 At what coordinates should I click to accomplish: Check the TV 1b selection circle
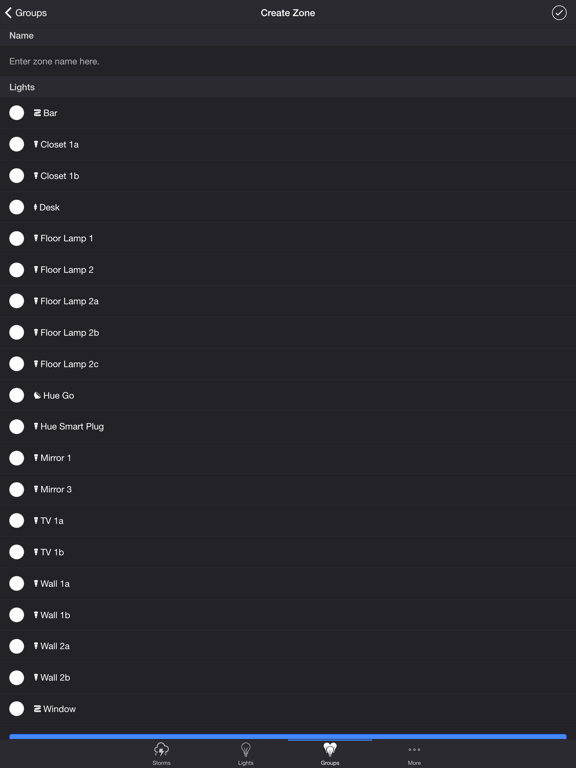click(17, 552)
